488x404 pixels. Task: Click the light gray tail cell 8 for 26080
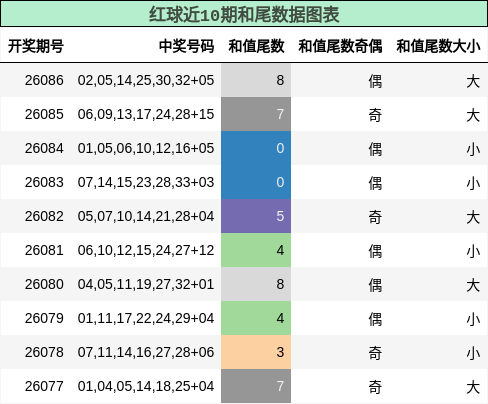pos(256,284)
